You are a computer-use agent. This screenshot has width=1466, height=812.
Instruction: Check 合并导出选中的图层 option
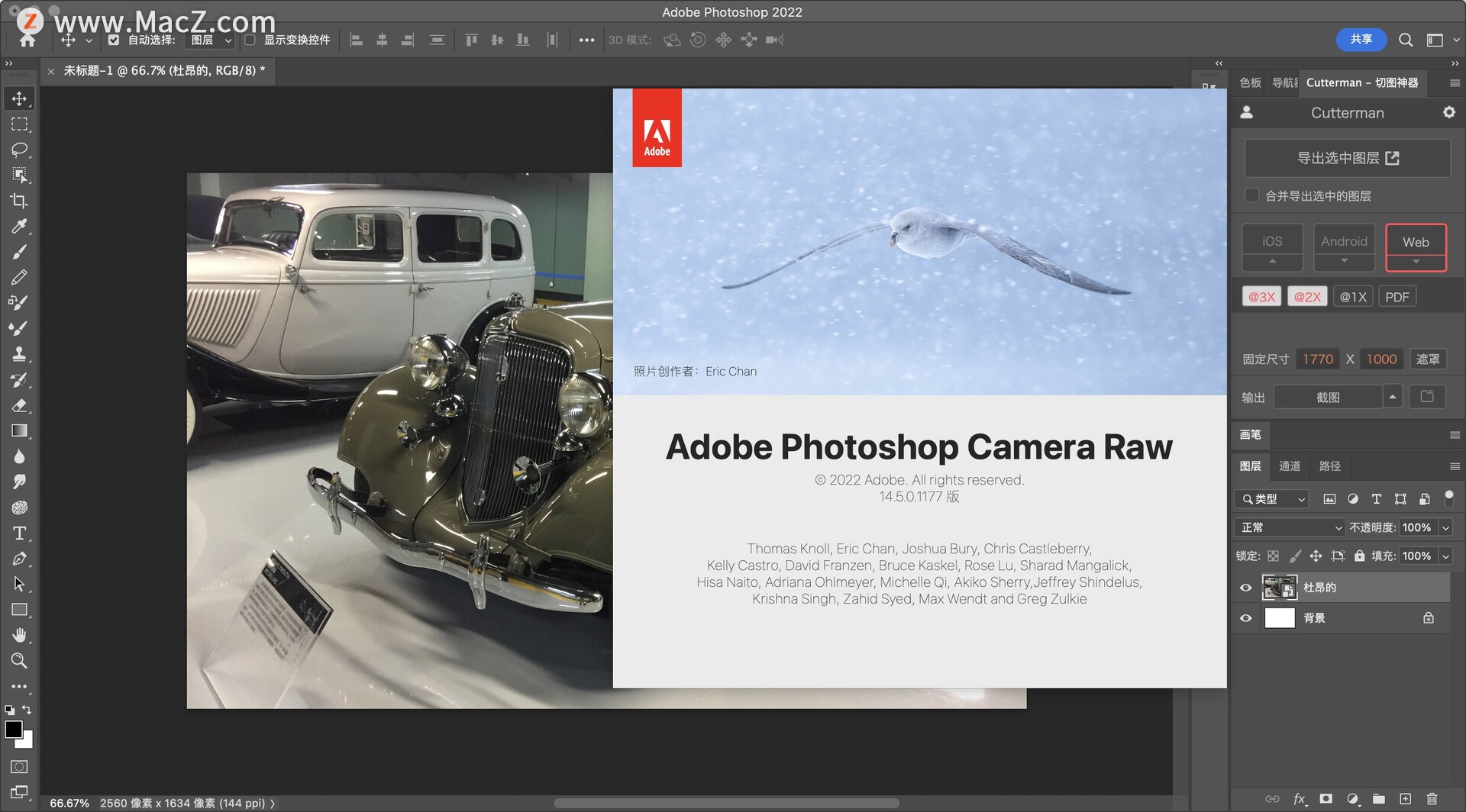coord(1251,196)
